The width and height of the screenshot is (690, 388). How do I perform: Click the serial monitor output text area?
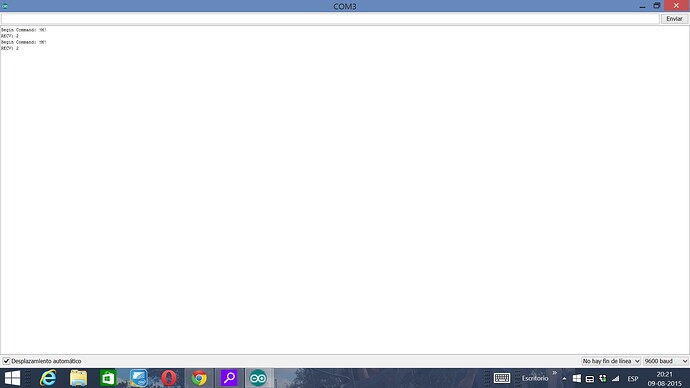coord(345,189)
